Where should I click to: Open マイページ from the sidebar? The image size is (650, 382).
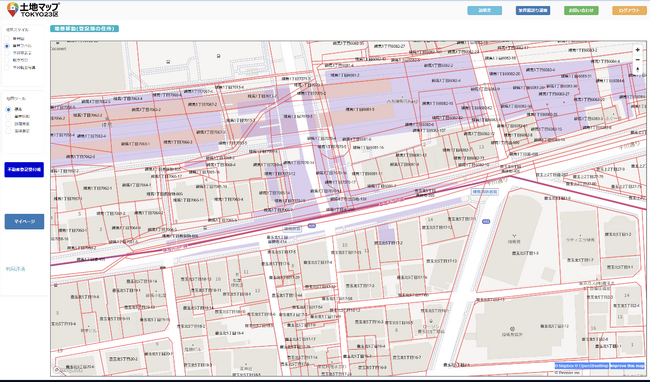(24, 222)
